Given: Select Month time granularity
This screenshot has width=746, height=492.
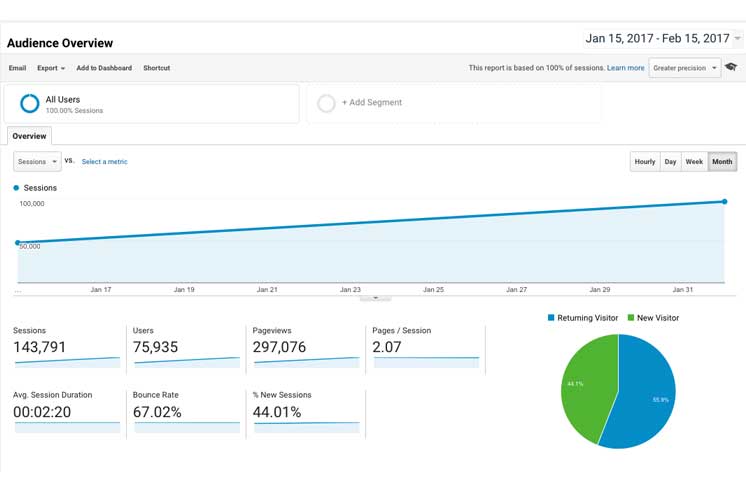Looking at the screenshot, I should 722,161.
